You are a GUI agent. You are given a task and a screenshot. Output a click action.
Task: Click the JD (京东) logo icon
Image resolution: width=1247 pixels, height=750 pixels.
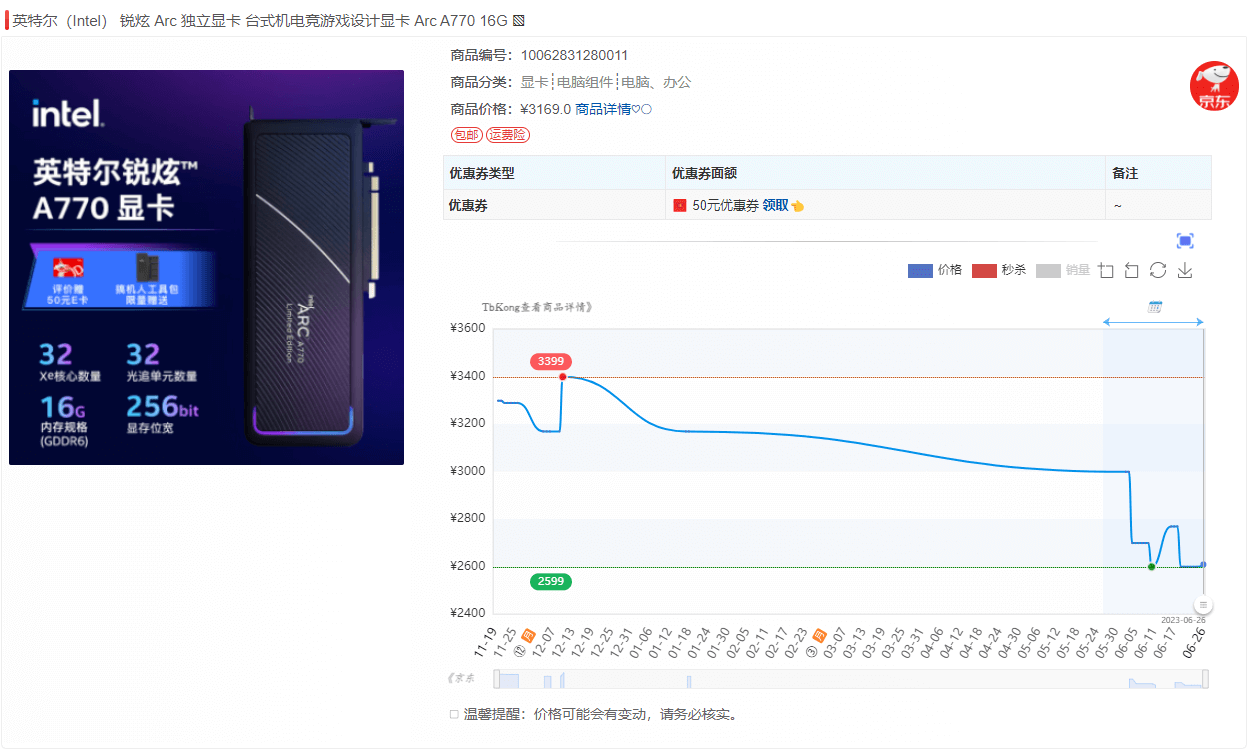1213,86
